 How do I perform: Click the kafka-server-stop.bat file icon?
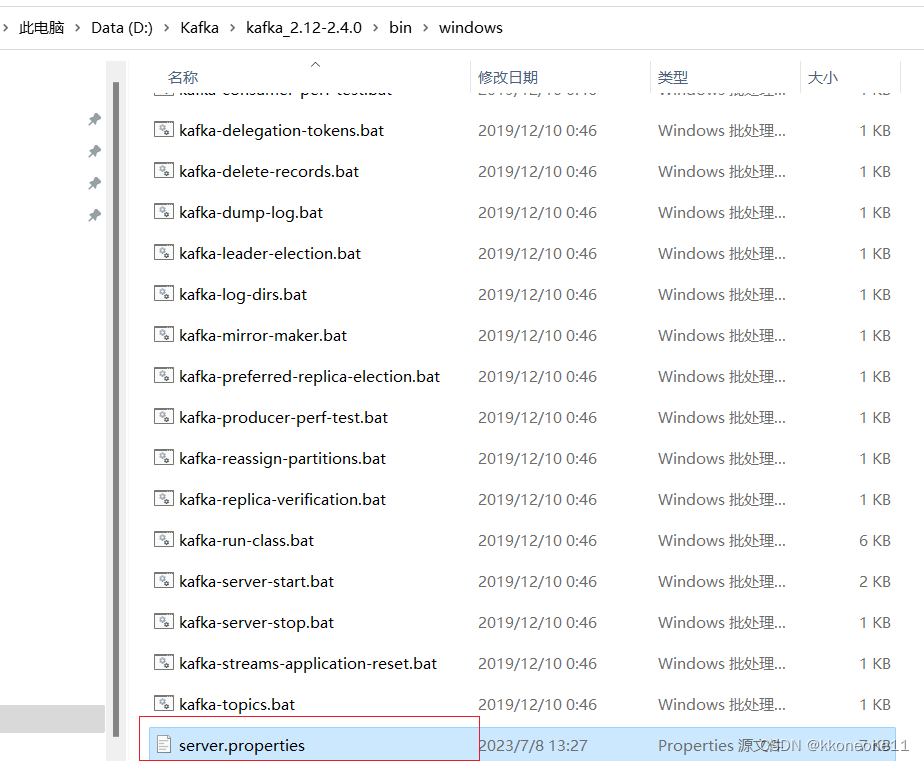[164, 621]
